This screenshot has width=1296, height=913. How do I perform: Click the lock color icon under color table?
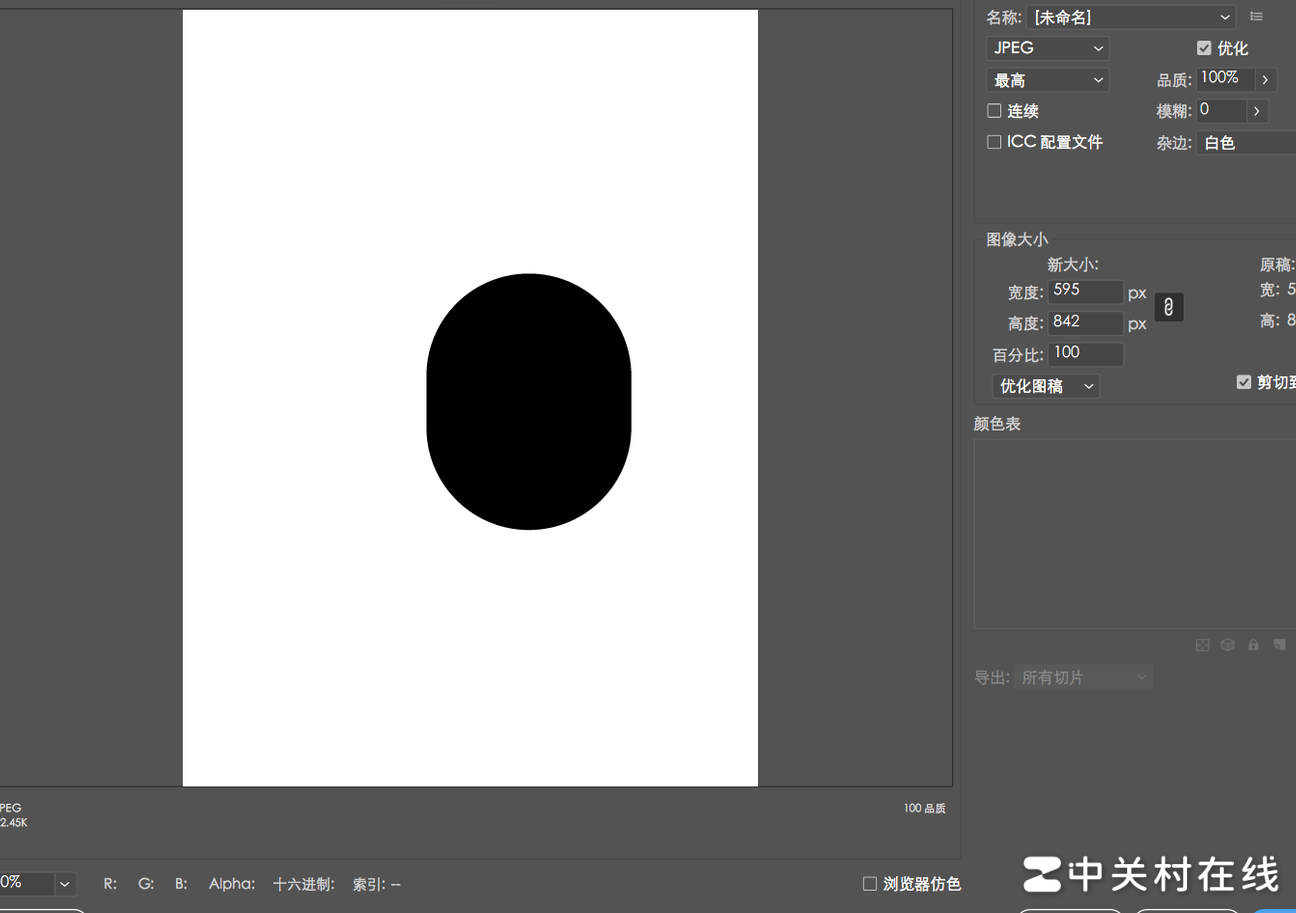(x=1253, y=645)
